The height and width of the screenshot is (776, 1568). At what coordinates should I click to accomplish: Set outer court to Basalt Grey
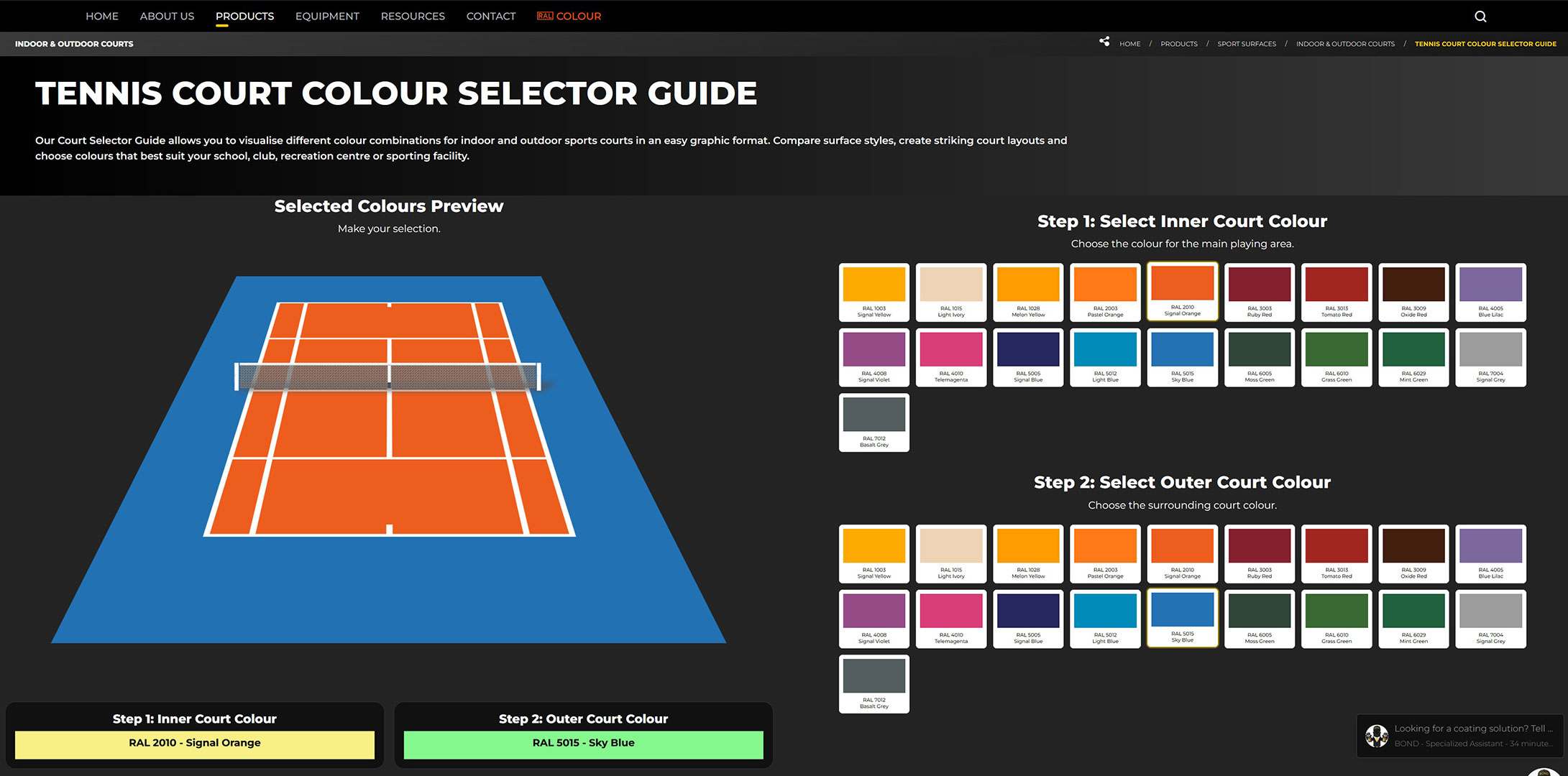point(874,684)
